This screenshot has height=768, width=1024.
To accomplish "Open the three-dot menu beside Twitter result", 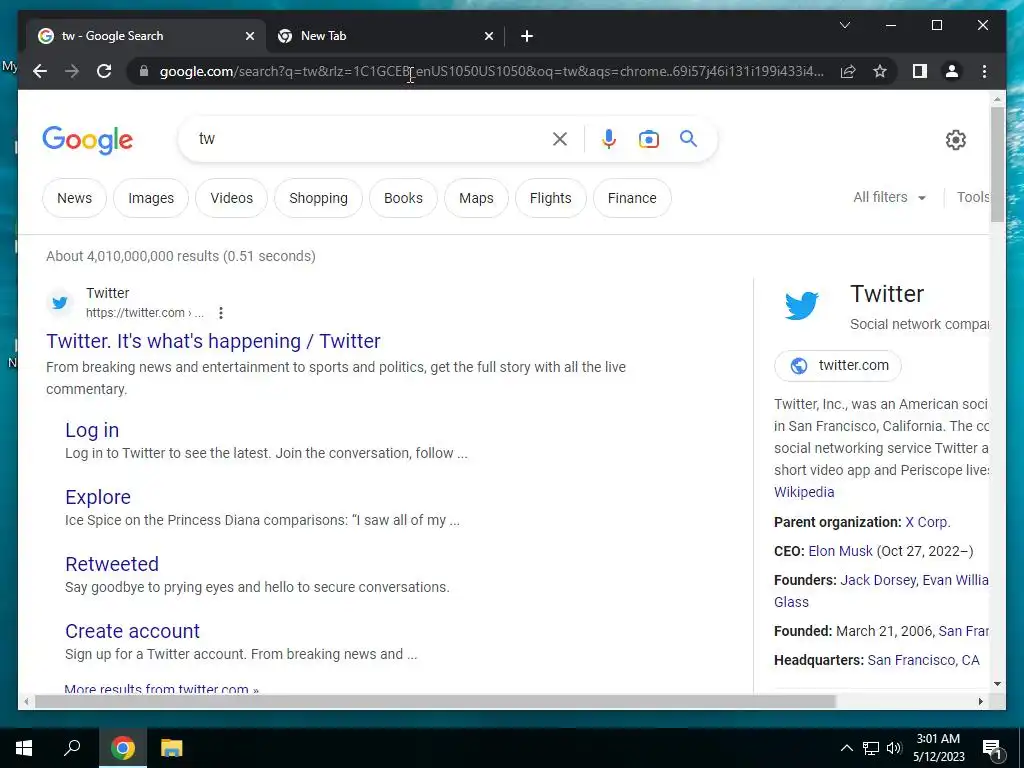I will tap(221, 313).
